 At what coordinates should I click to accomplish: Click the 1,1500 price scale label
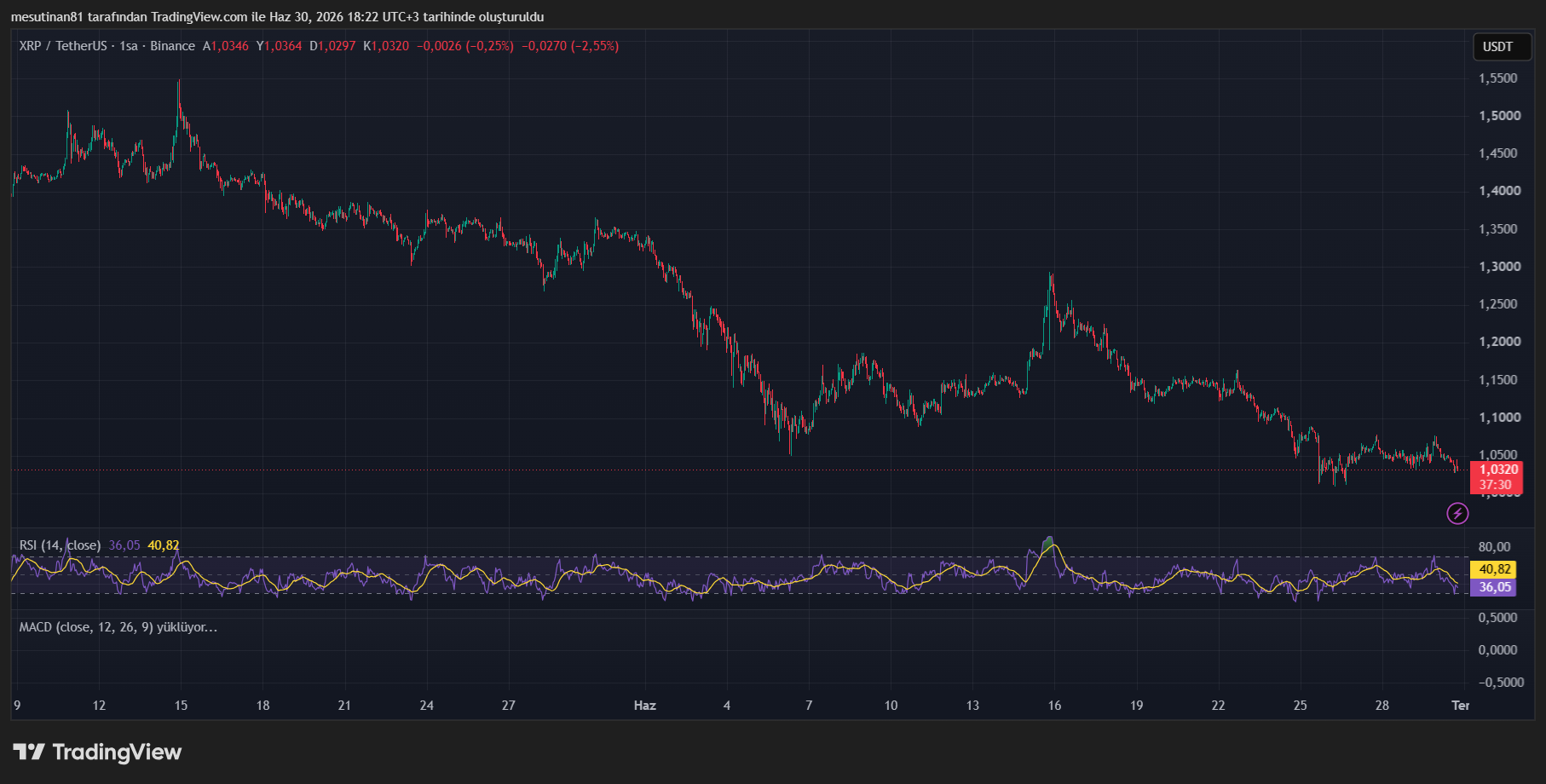1498,380
